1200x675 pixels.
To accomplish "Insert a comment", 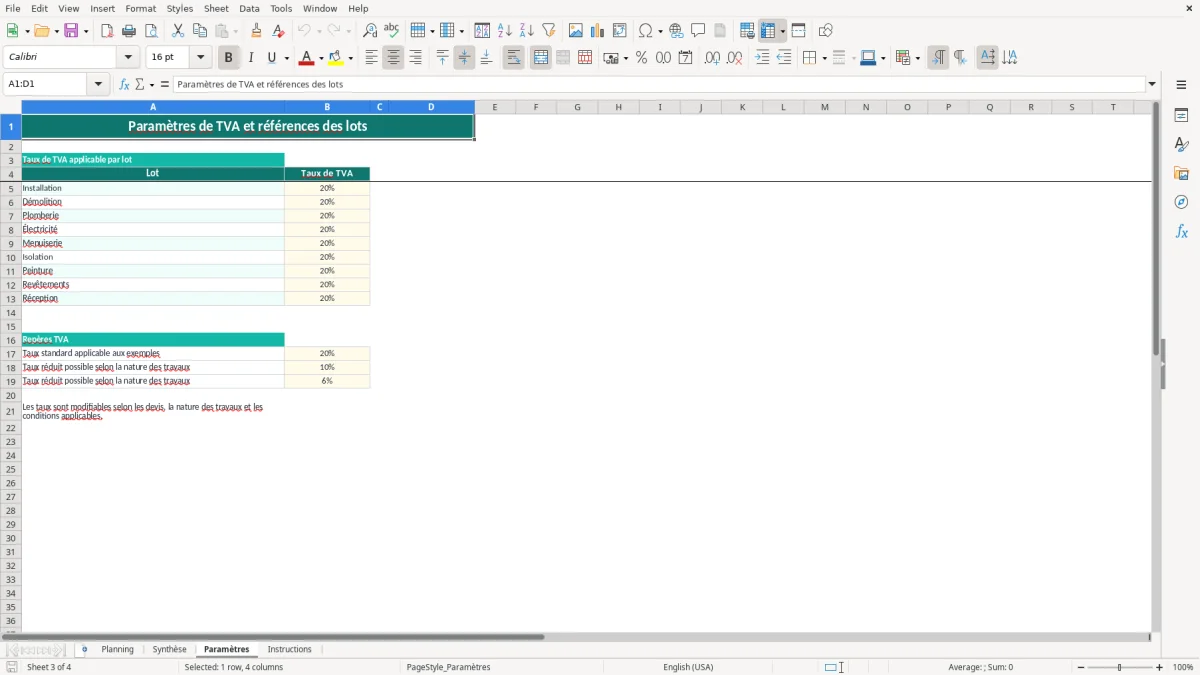I will (698, 31).
